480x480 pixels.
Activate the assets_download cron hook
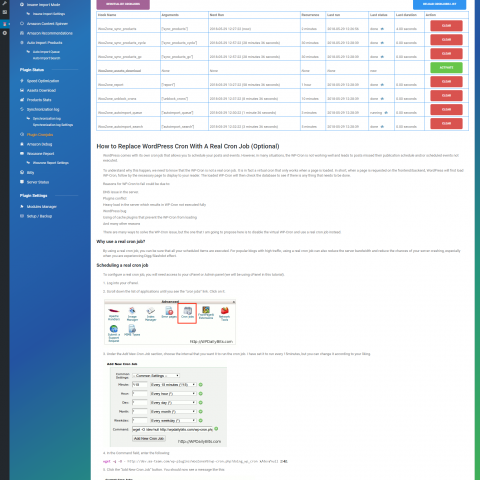point(446,68)
